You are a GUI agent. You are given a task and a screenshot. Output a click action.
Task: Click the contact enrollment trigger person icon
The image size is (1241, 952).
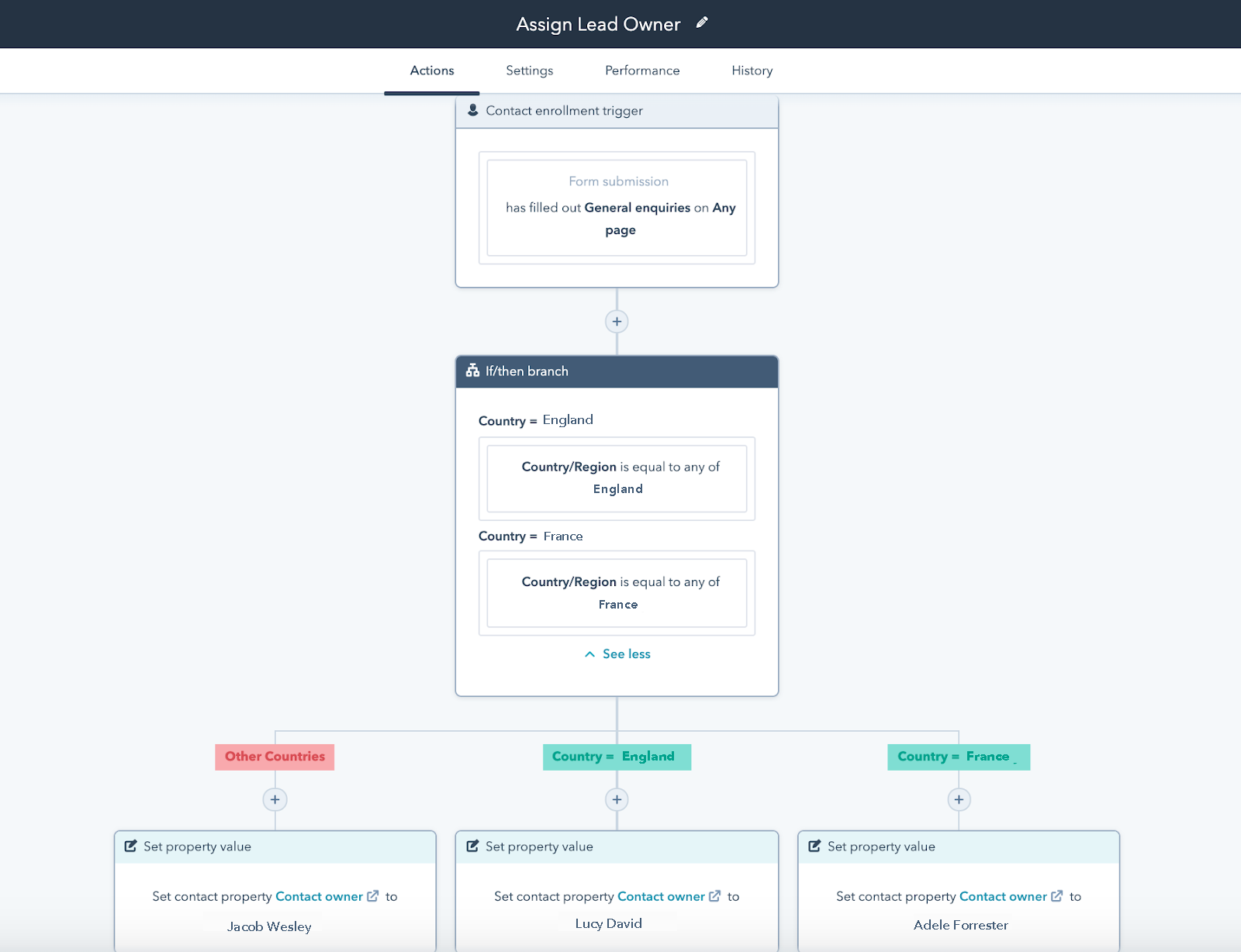(x=473, y=110)
